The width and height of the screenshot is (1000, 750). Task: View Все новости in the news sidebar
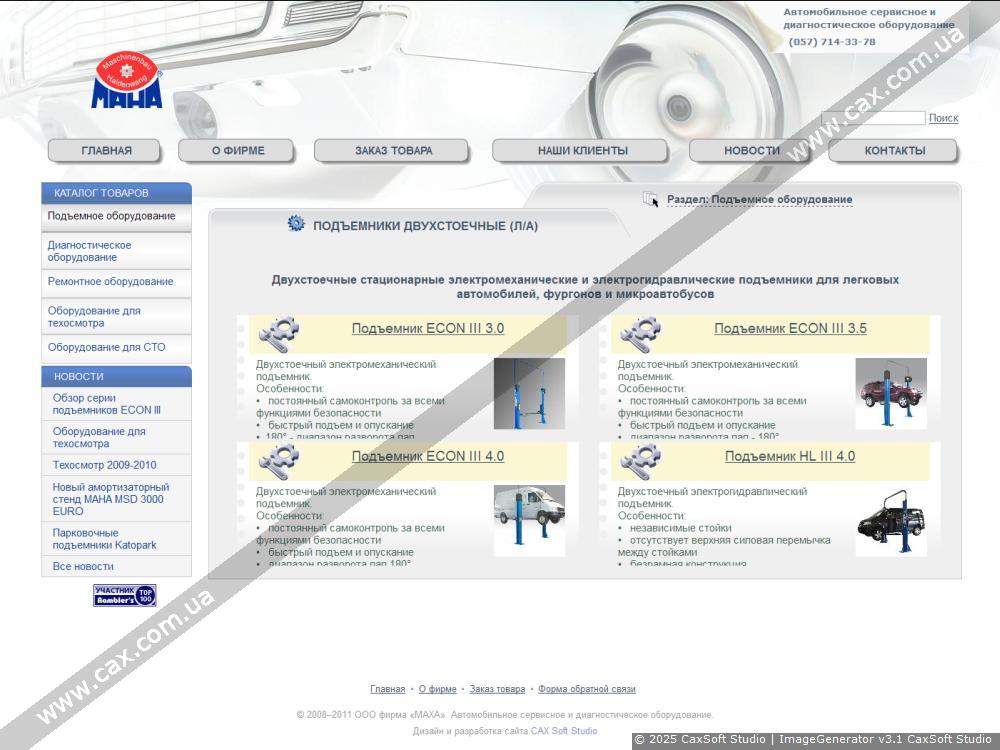pyautogui.click(x=83, y=566)
